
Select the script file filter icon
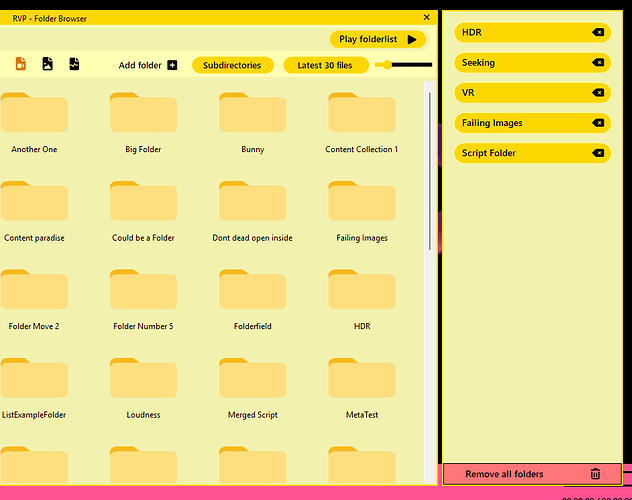click(74, 64)
